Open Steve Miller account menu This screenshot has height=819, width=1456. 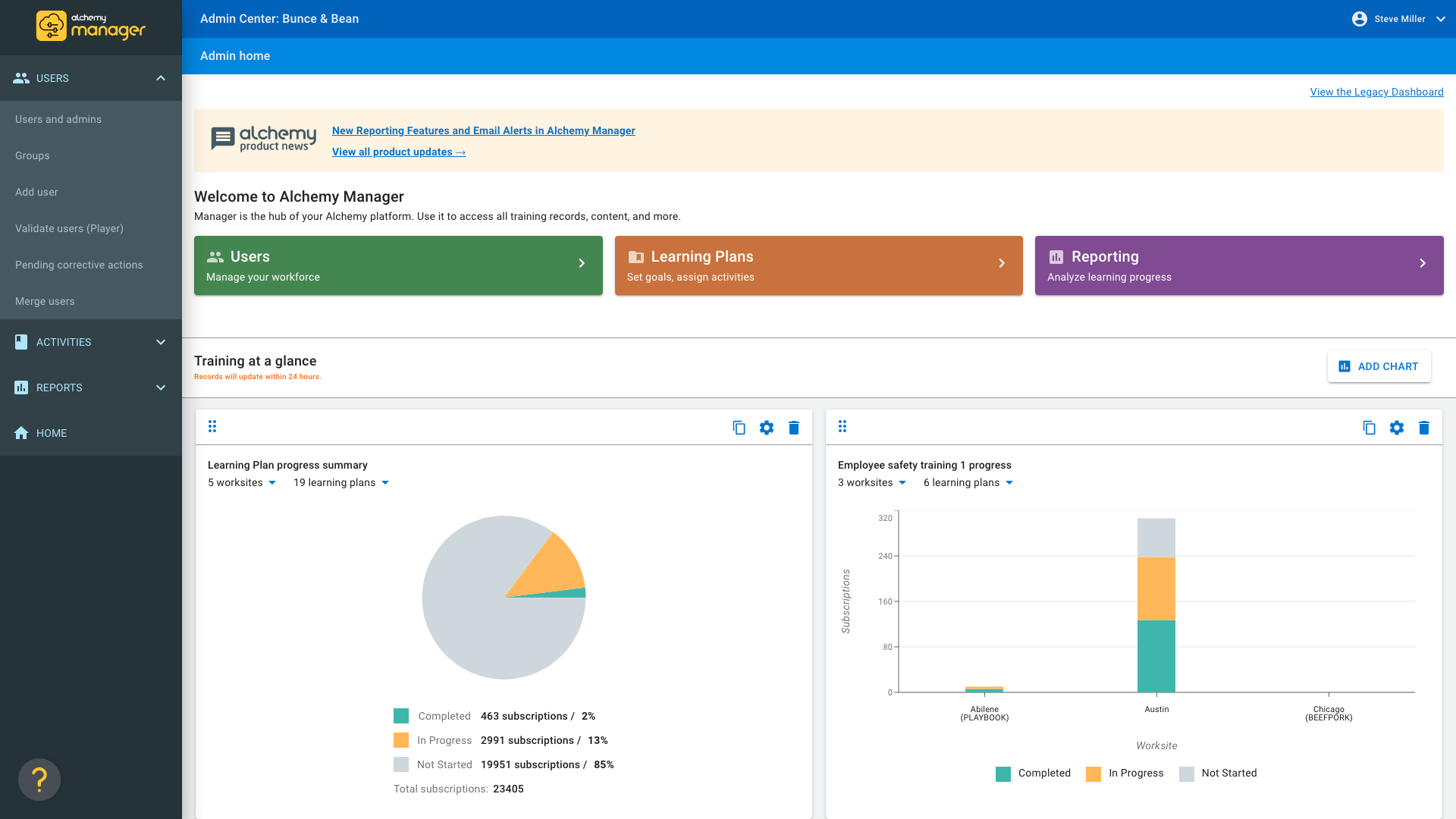point(1398,19)
